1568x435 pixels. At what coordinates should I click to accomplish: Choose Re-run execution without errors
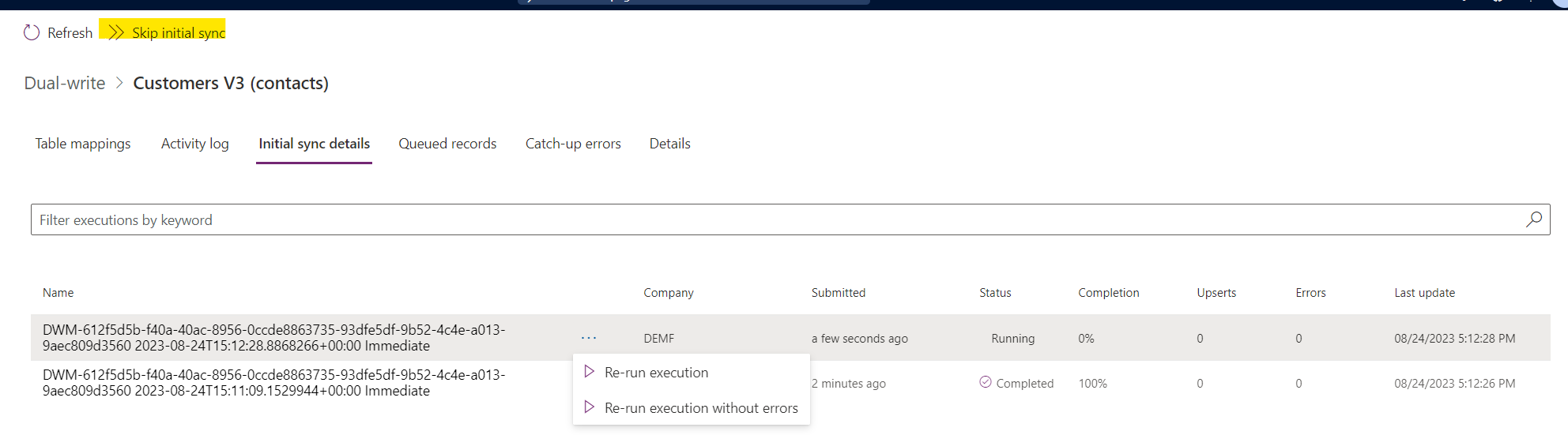click(692, 408)
